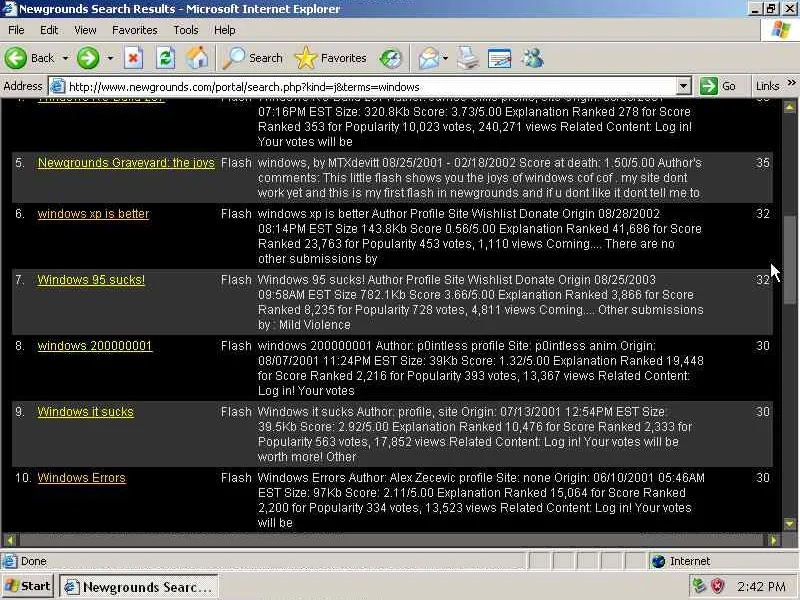Stop page loading with red X icon
This screenshot has width=800, height=600.
tap(133, 58)
